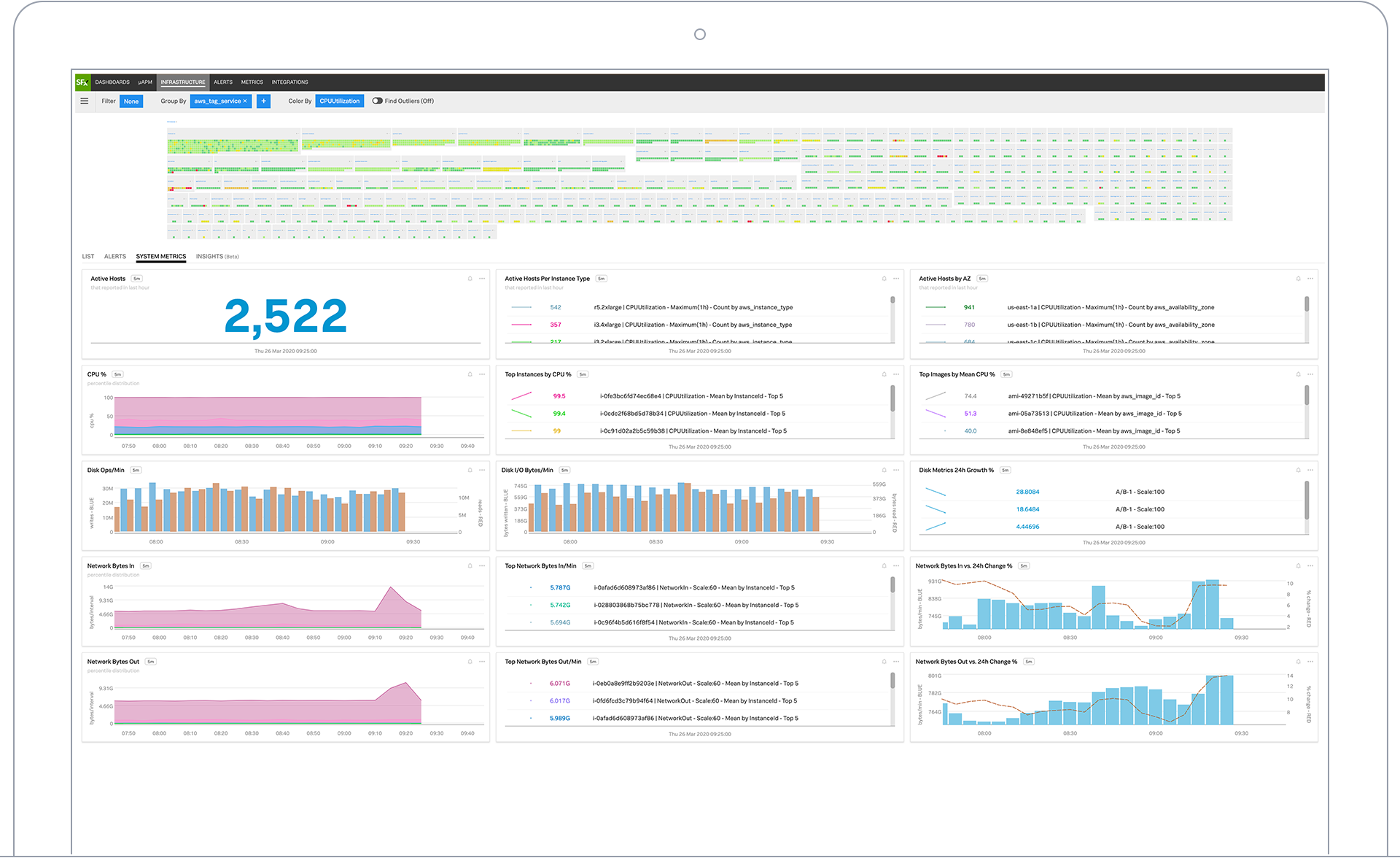Open more options on Disk Metrics 24h Growth %
The width and height of the screenshot is (1400, 858).
(1310, 470)
